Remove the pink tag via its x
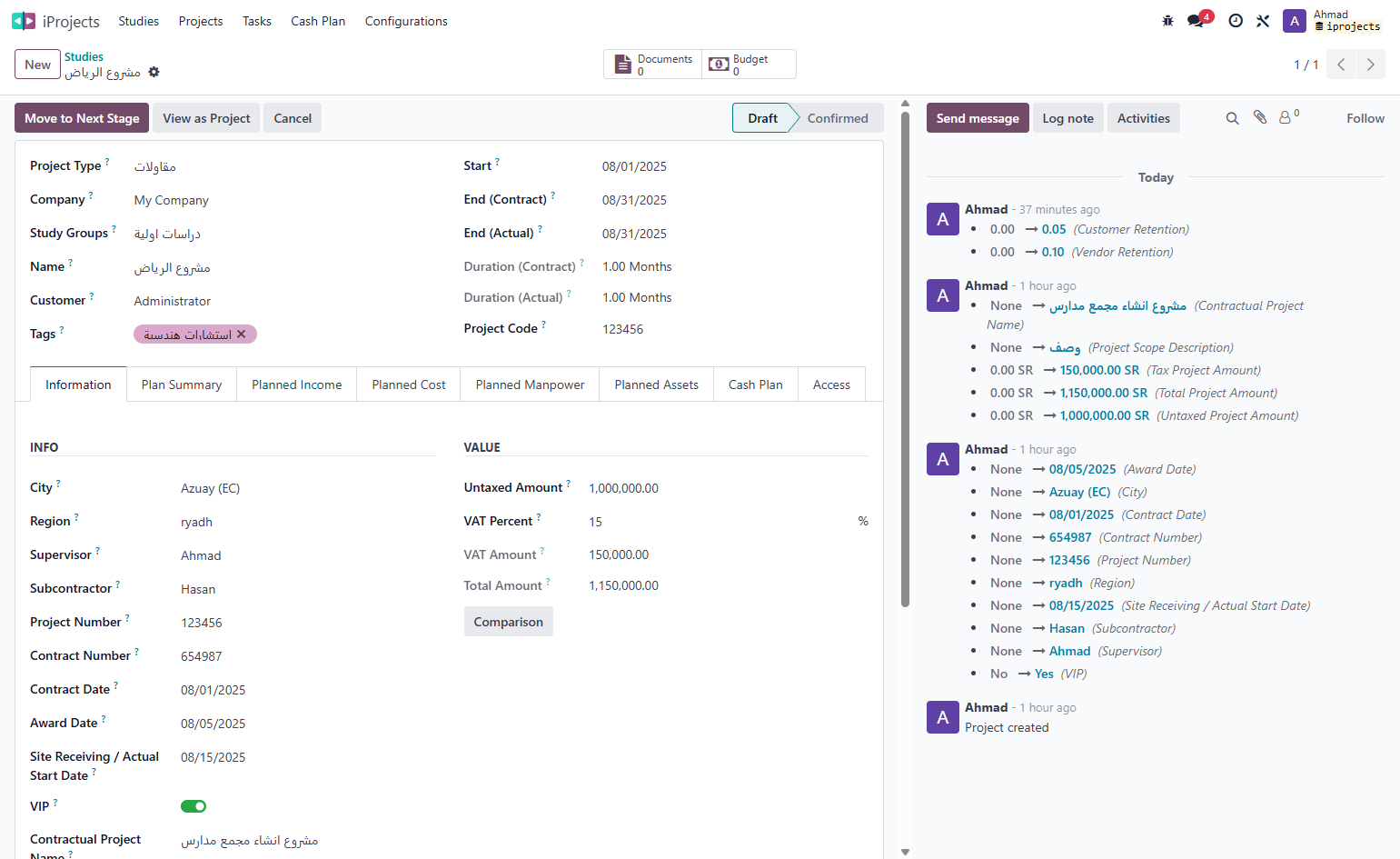The height and width of the screenshot is (859, 1400). pyautogui.click(x=242, y=335)
